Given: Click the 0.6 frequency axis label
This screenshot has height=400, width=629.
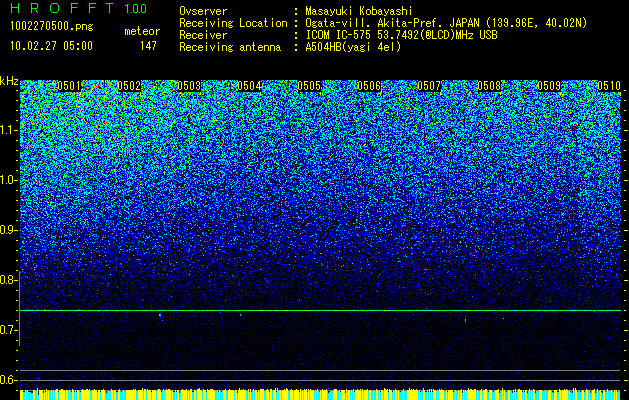Looking at the screenshot, I should 9,380.
